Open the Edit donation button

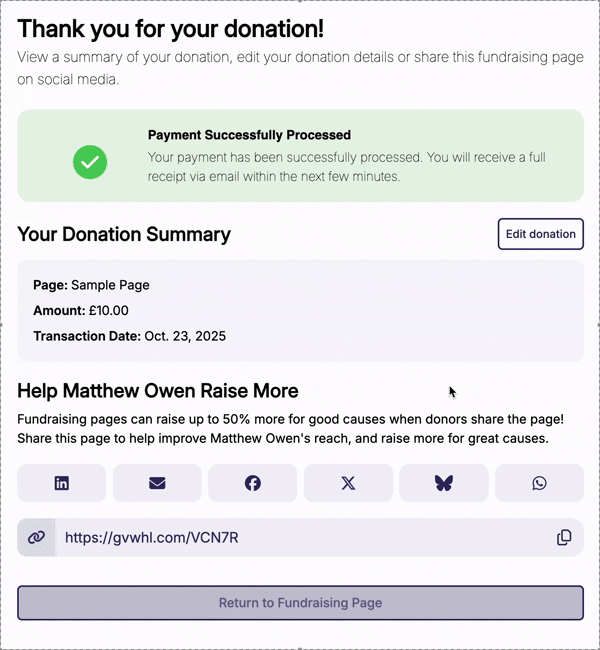tap(540, 234)
